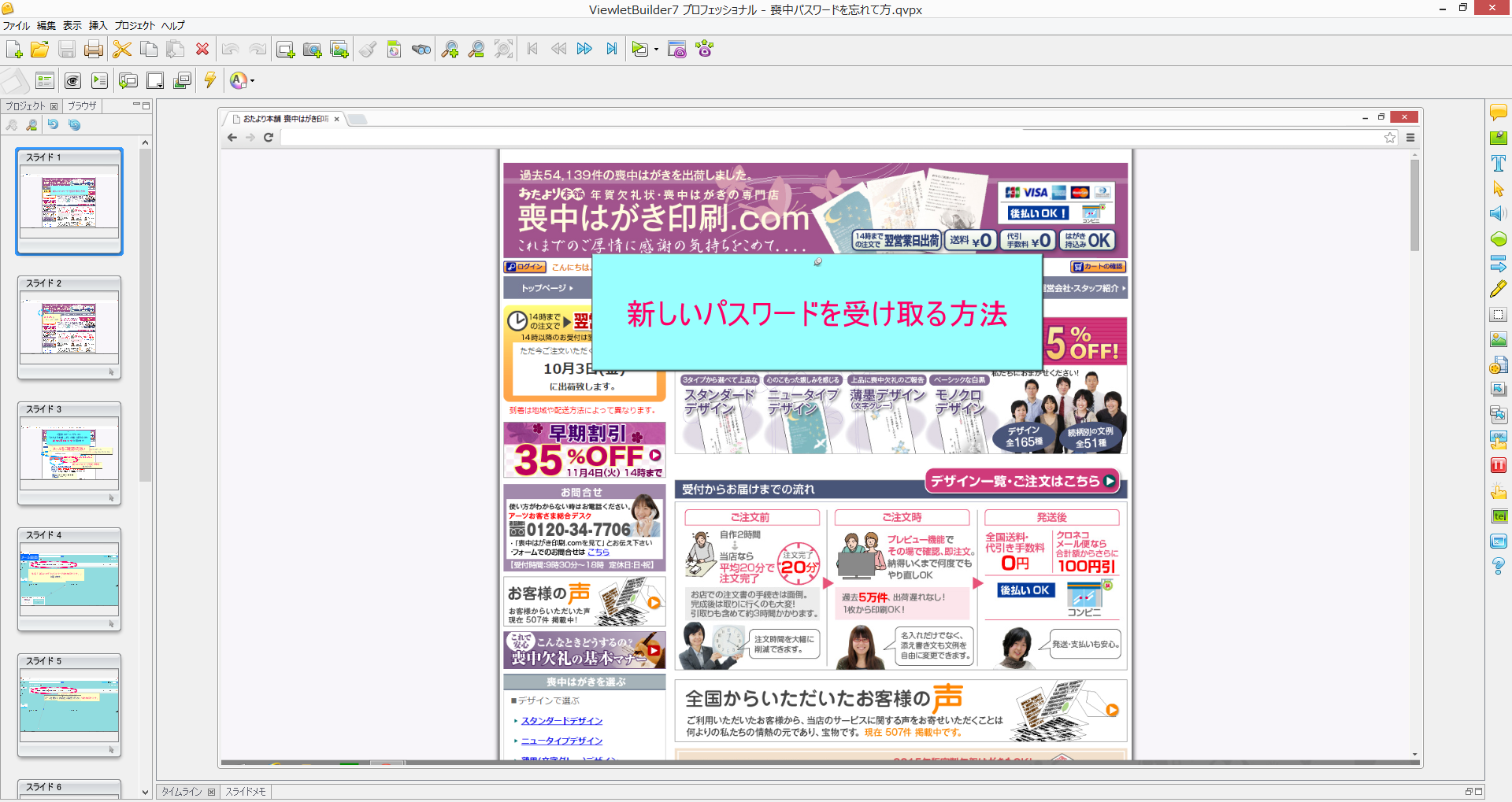Add a speech balloon from right sidebar
The width and height of the screenshot is (1512, 802).
click(1499, 113)
